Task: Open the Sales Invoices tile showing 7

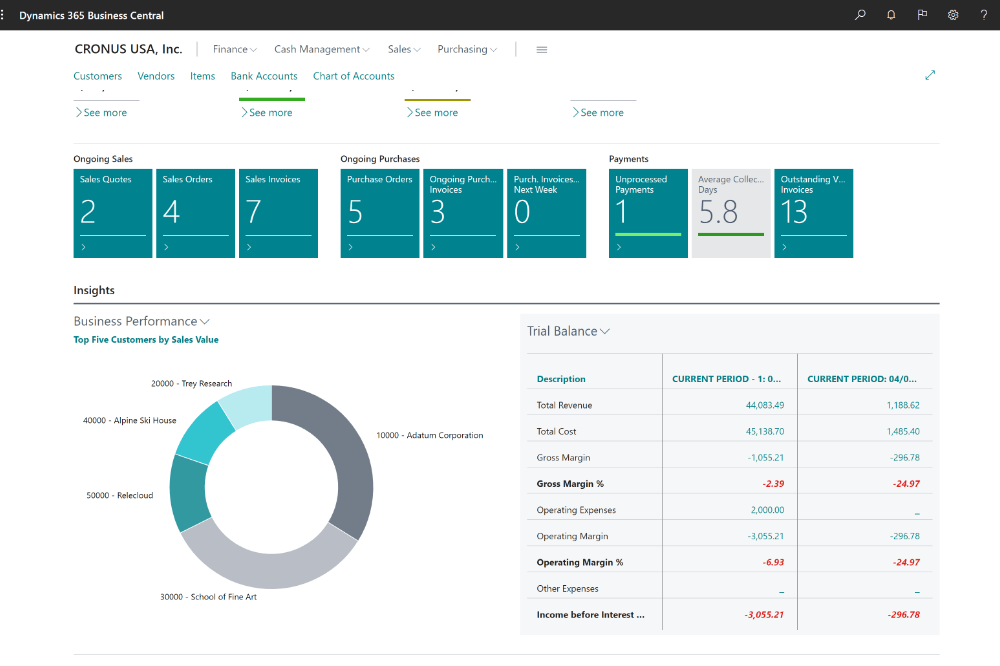Action: pos(278,213)
